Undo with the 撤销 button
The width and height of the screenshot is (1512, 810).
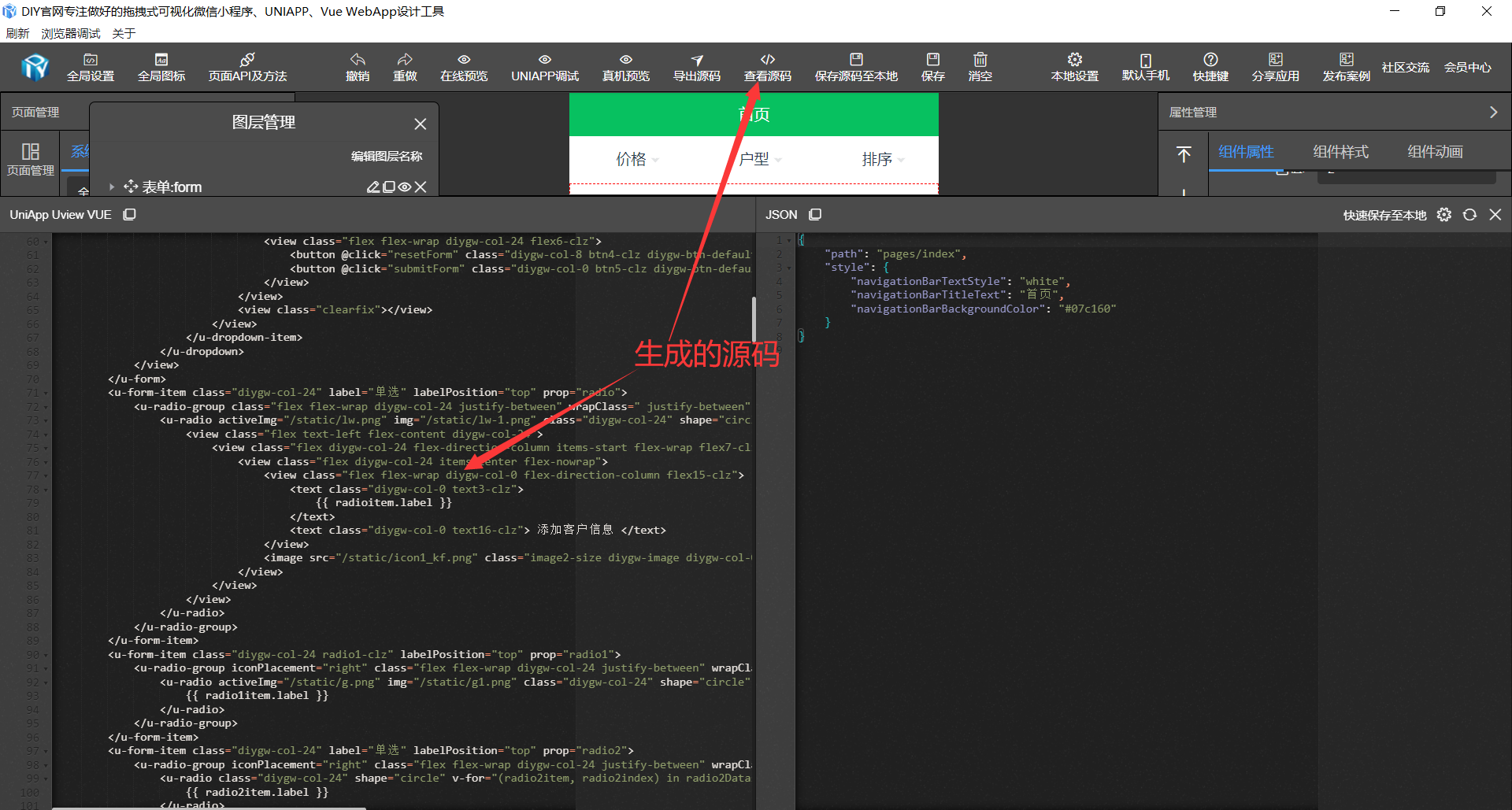point(358,68)
